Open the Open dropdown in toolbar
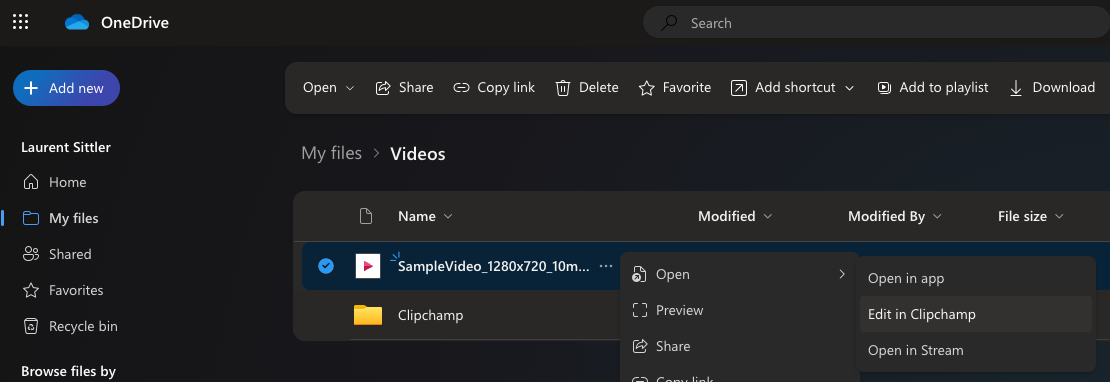The image size is (1110, 382). [x=328, y=87]
